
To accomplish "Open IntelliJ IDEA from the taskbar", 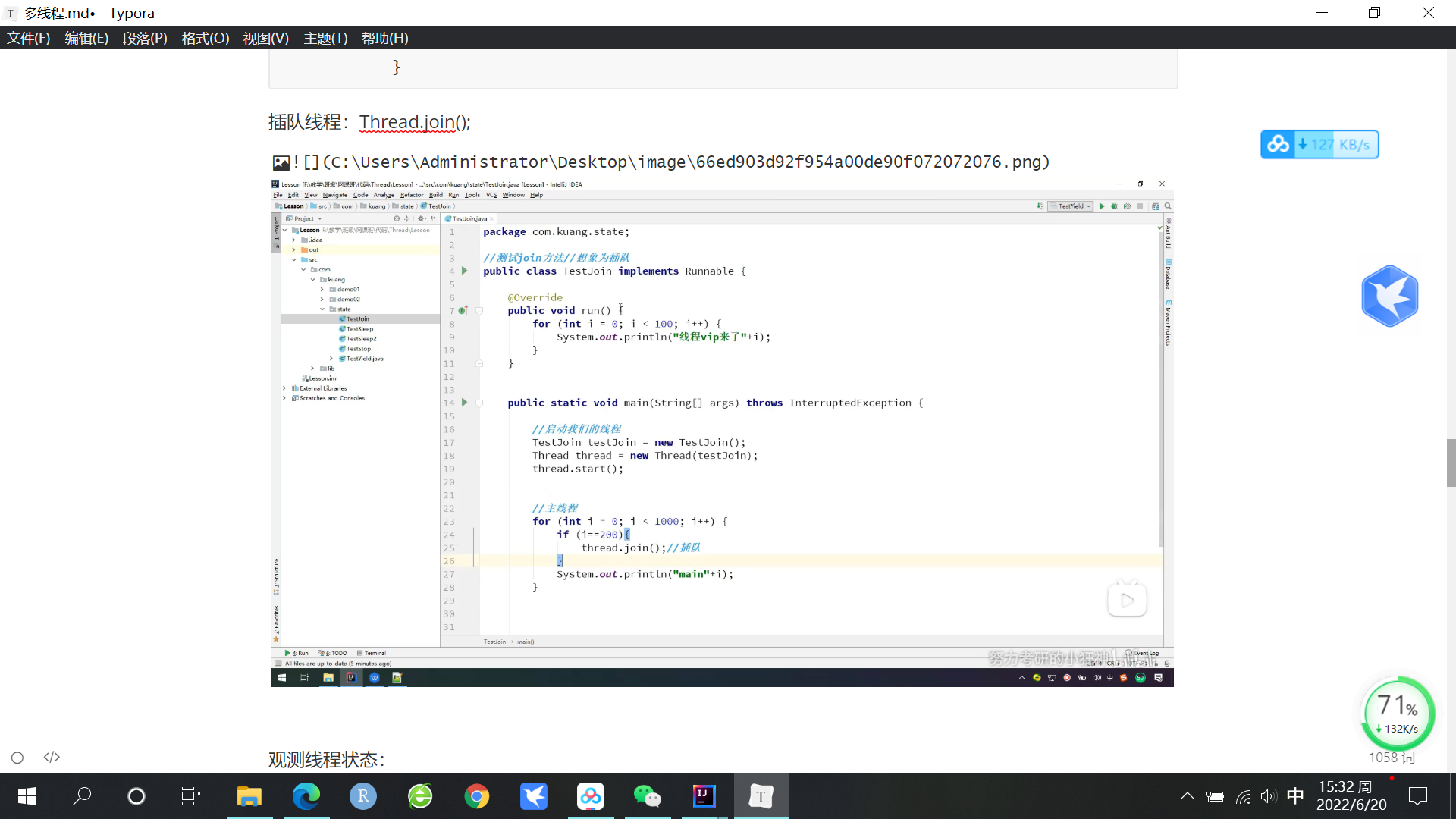I will point(704,796).
